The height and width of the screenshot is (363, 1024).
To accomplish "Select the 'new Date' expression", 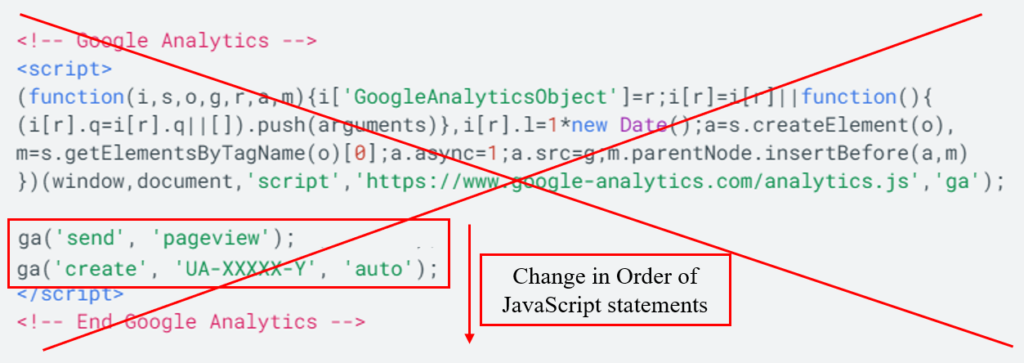I will (x=619, y=125).
